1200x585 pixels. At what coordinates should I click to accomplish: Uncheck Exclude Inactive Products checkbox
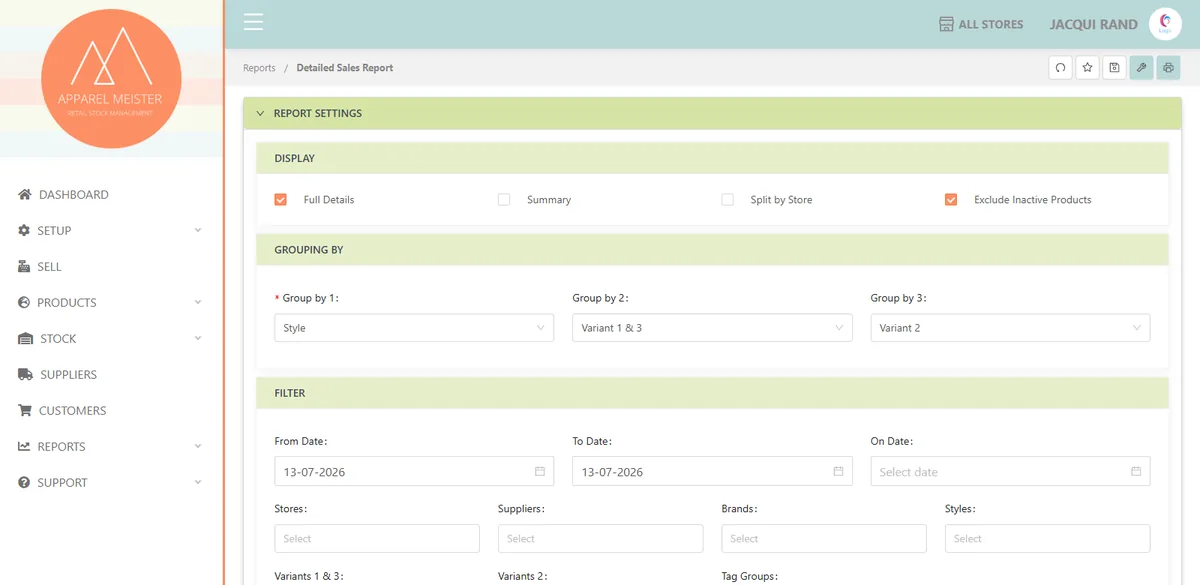(x=951, y=200)
